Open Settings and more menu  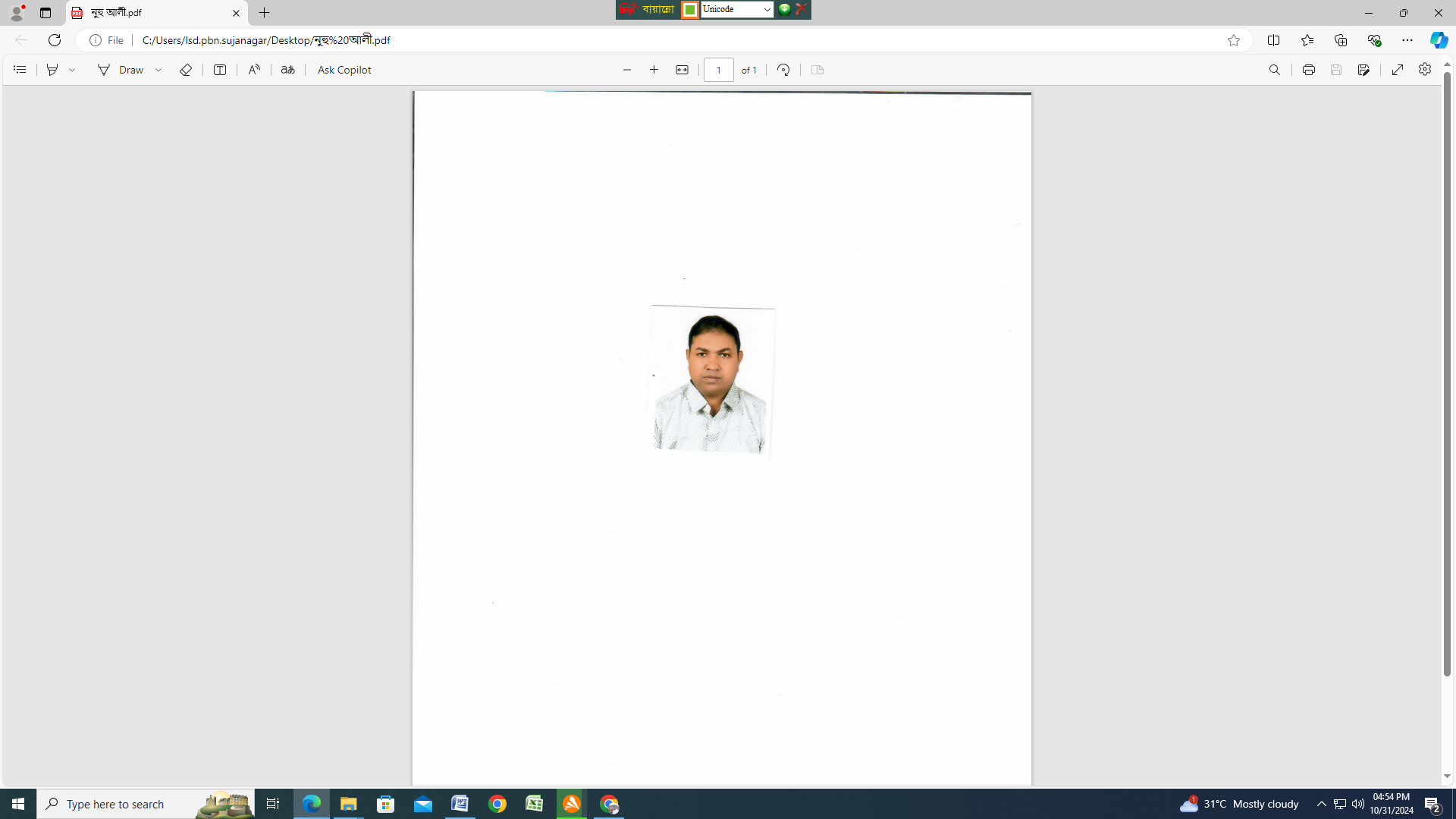click(1407, 40)
